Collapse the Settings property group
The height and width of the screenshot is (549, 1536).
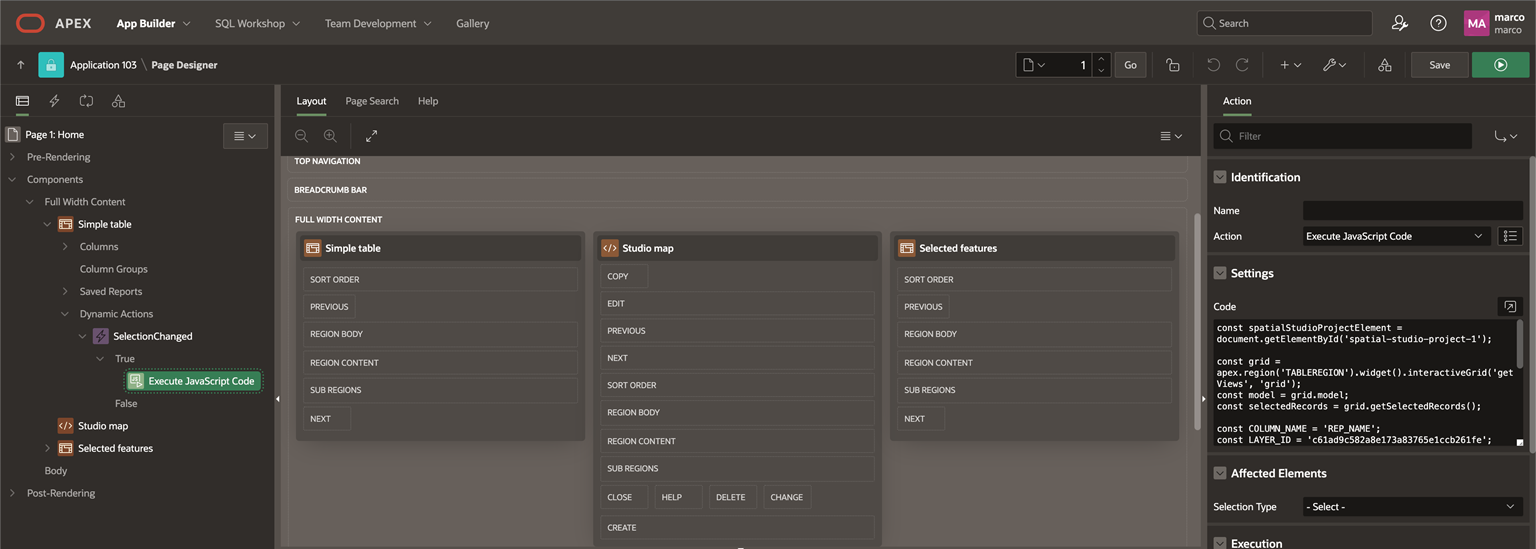click(1219, 273)
